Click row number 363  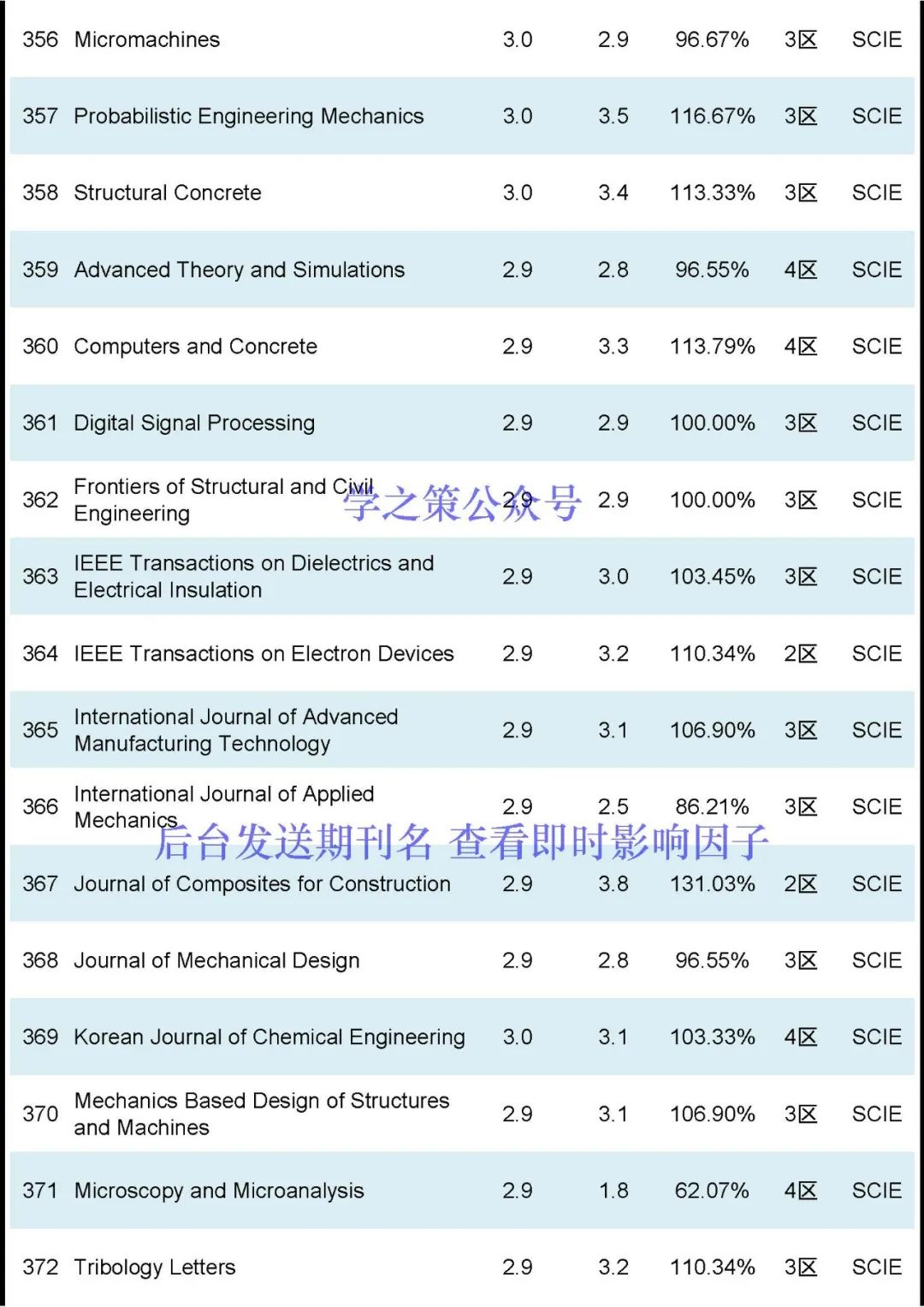(x=40, y=577)
